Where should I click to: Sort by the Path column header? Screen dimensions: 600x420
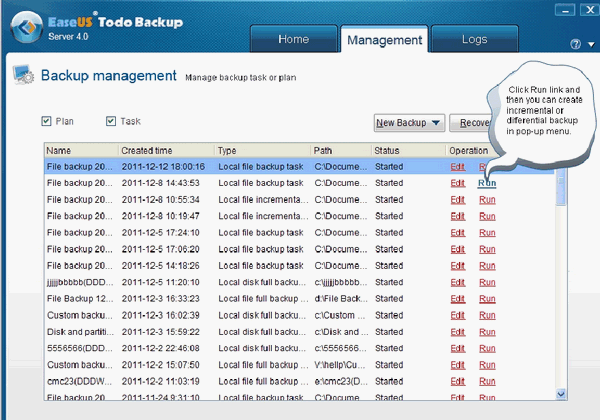341,151
